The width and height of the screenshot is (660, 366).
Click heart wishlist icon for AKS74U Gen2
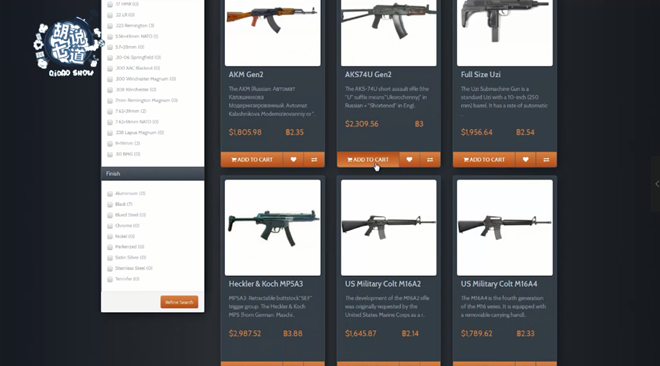click(x=410, y=159)
